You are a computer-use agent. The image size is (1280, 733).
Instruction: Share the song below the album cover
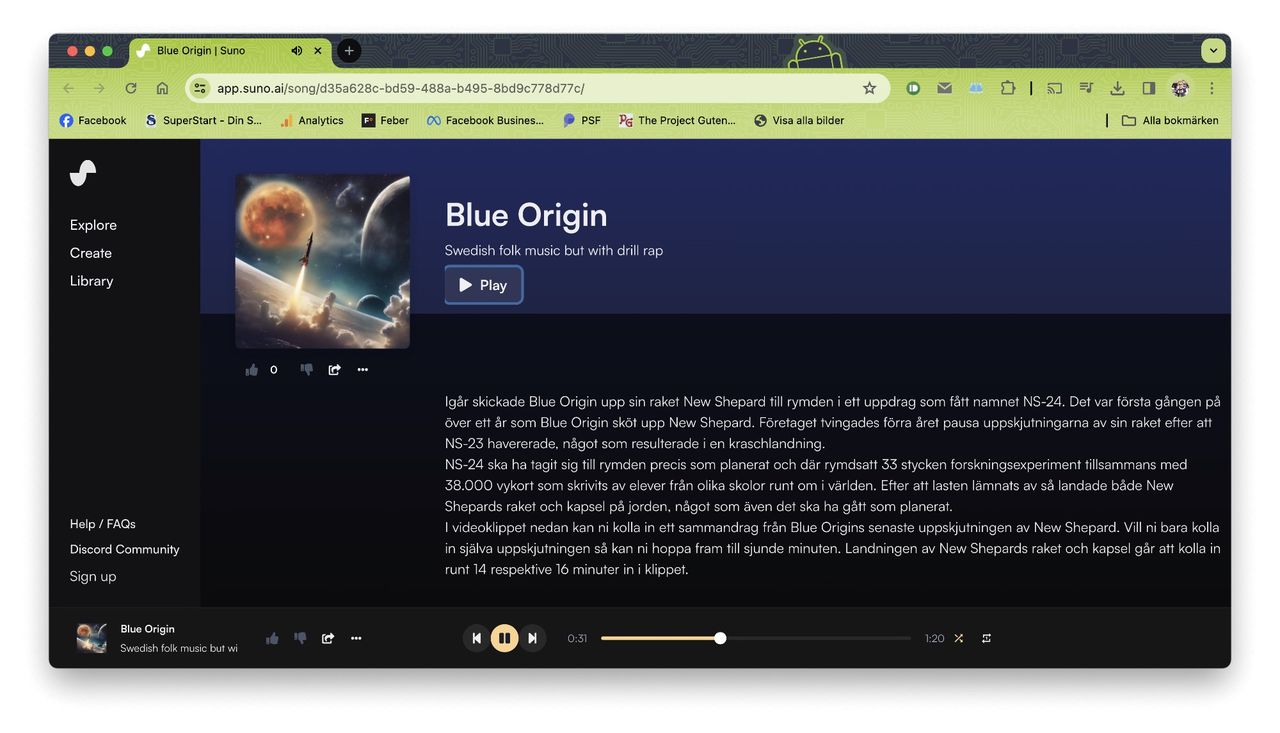pos(334,370)
